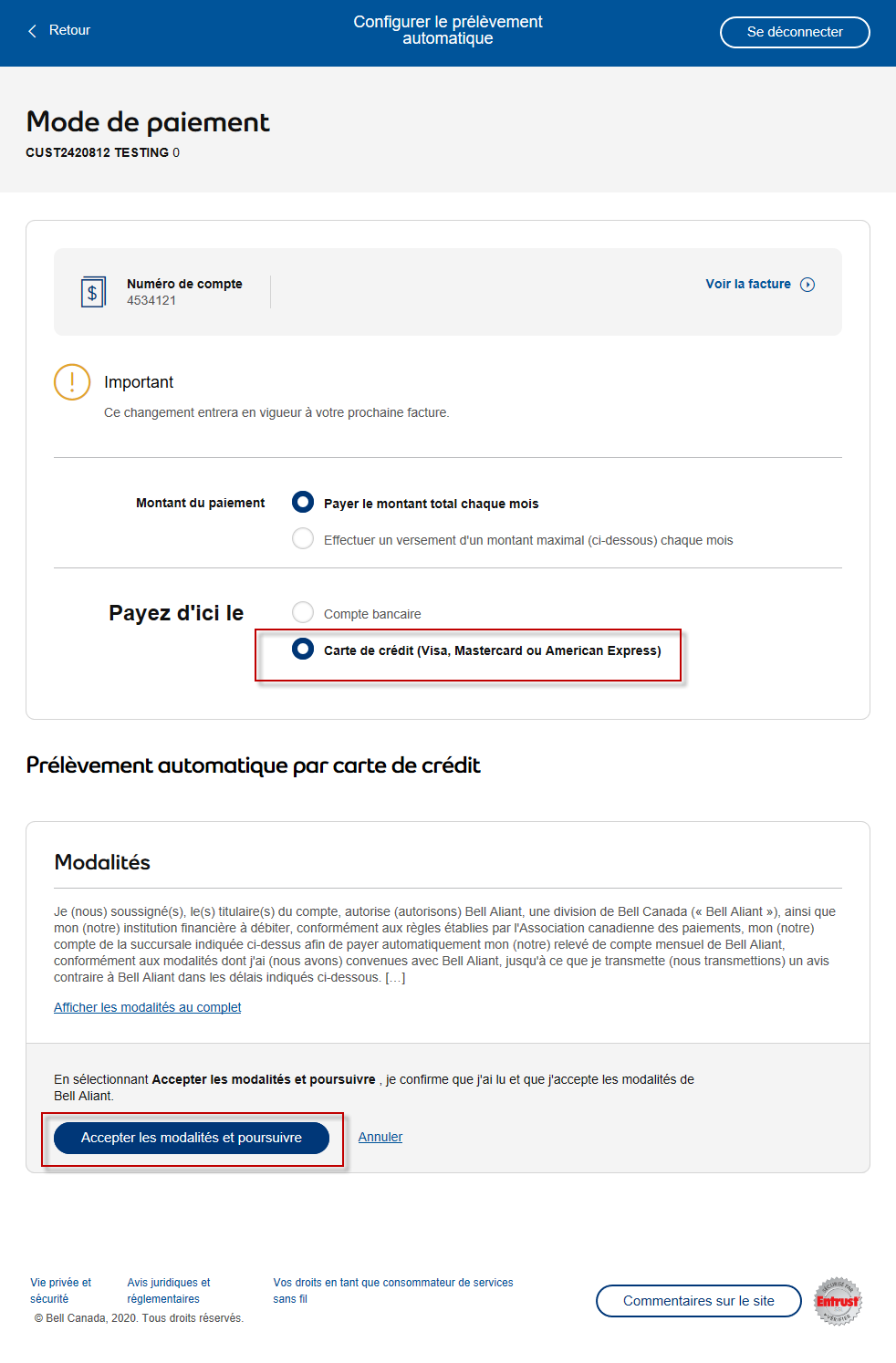Expand full terms via Afficher les modalités au complet
Image resolution: width=896 pixels, height=1363 pixels.
pos(148,1007)
